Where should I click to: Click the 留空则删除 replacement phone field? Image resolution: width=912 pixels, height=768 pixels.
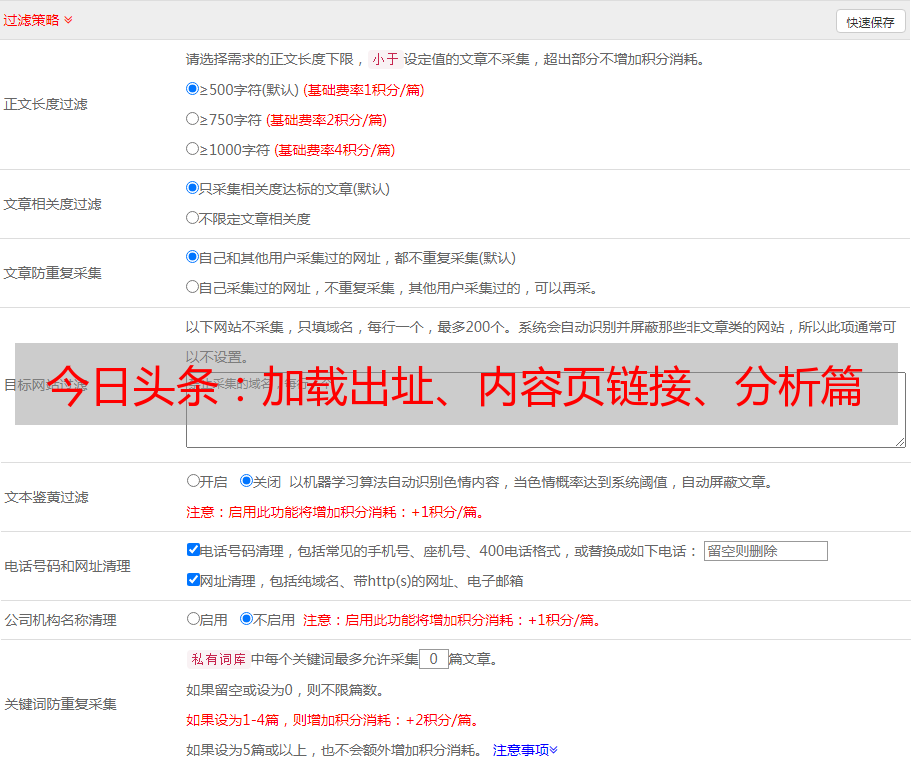[765, 551]
